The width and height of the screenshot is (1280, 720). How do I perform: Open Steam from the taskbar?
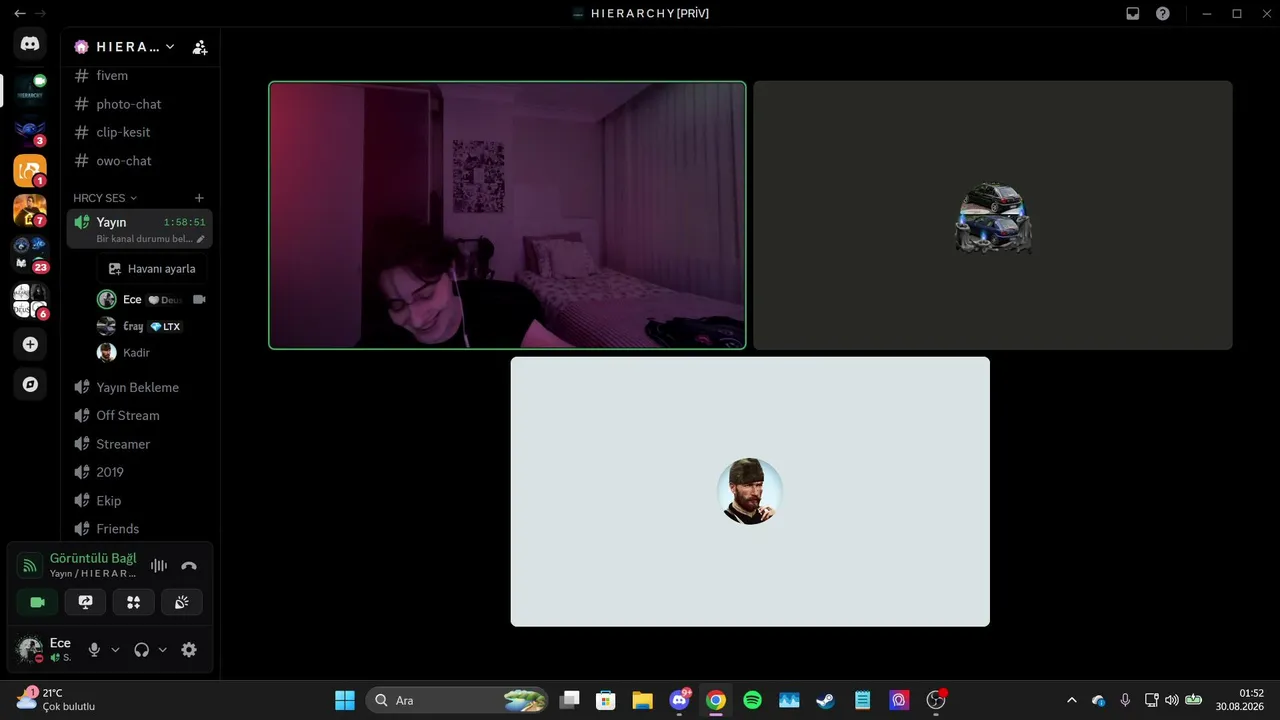click(826, 700)
